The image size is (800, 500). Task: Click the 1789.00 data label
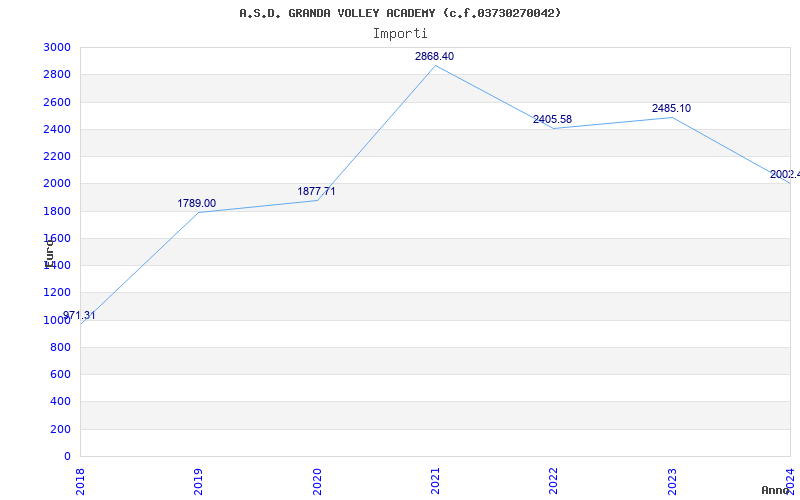pos(196,204)
